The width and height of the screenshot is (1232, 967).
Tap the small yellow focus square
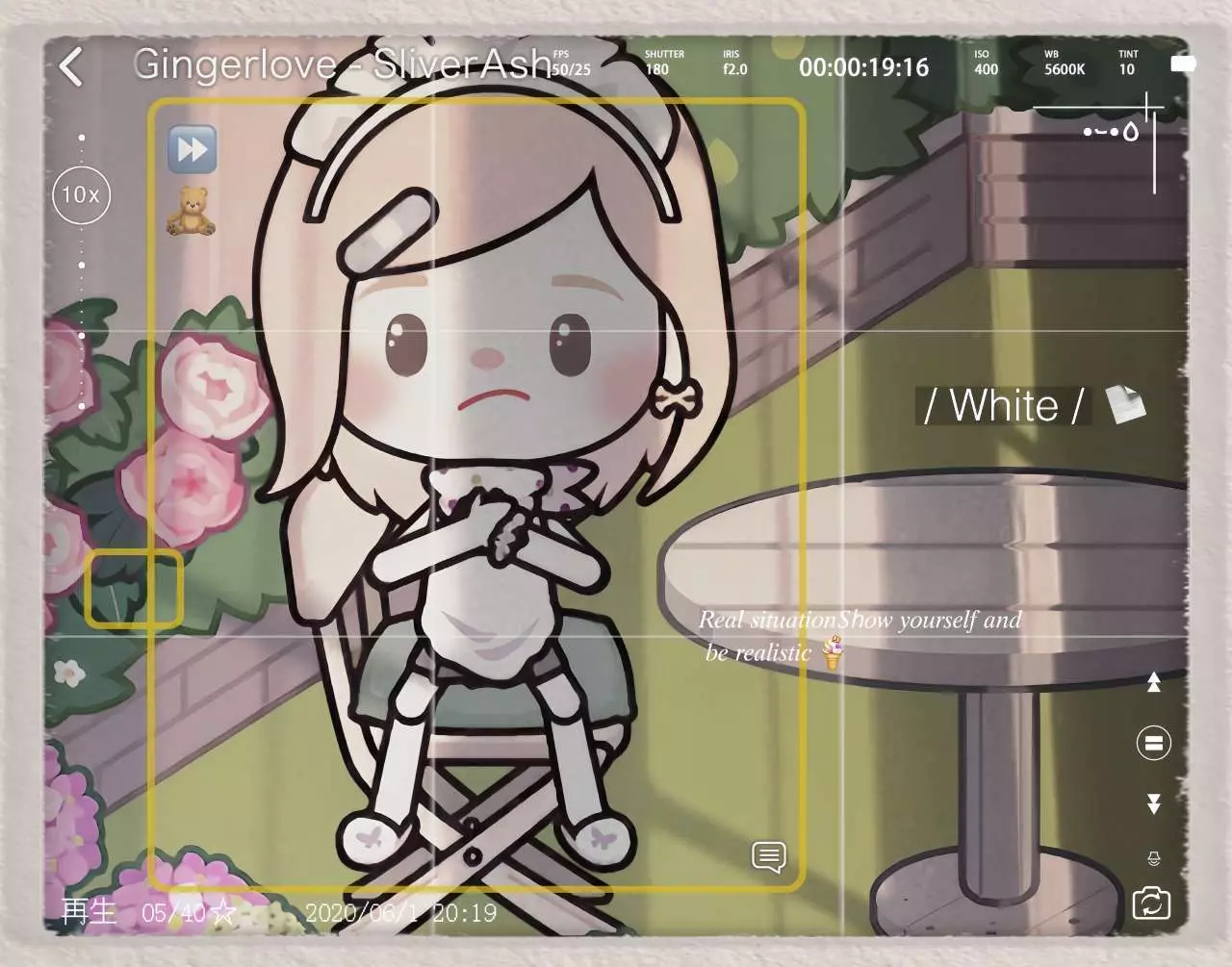(134, 589)
